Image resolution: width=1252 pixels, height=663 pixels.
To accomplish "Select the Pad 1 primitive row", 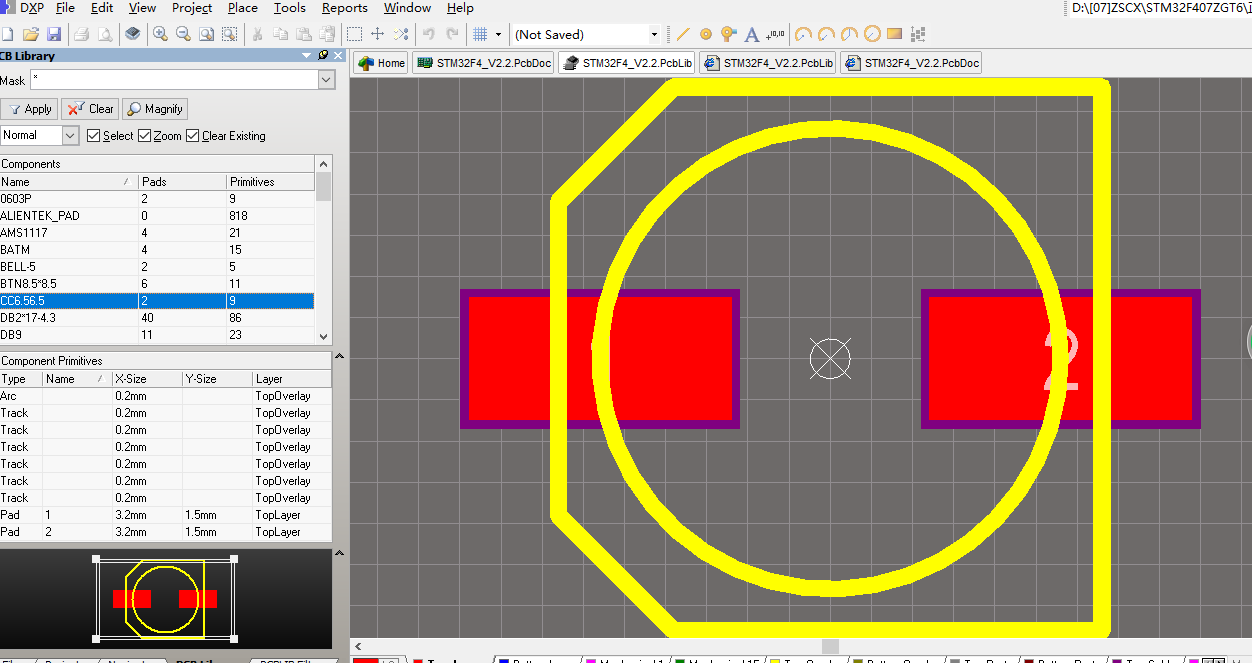I will coord(165,515).
